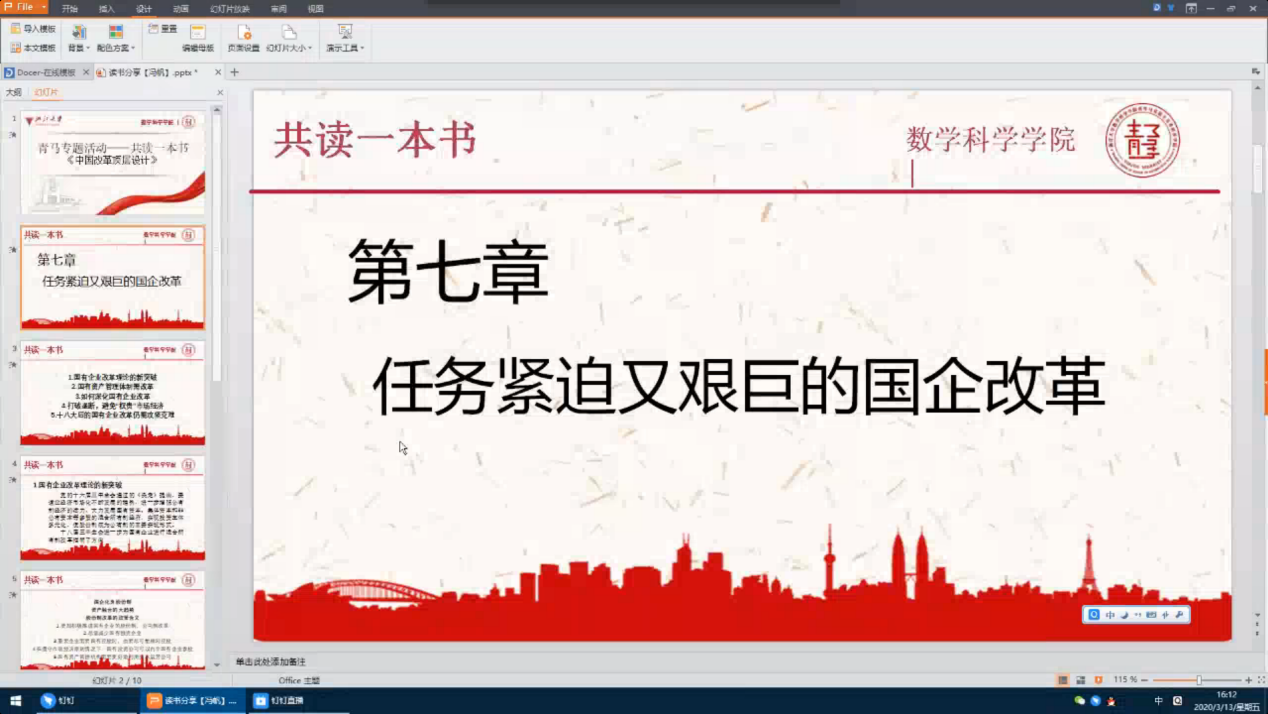Open 页面设置 page setup
The width and height of the screenshot is (1268, 714).
tap(243, 38)
